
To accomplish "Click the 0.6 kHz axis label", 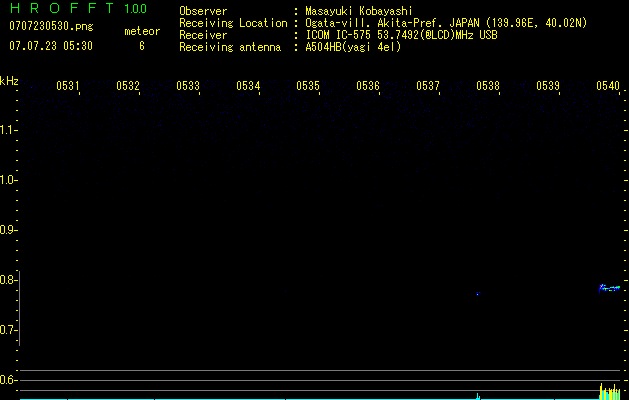I will coord(7,380).
